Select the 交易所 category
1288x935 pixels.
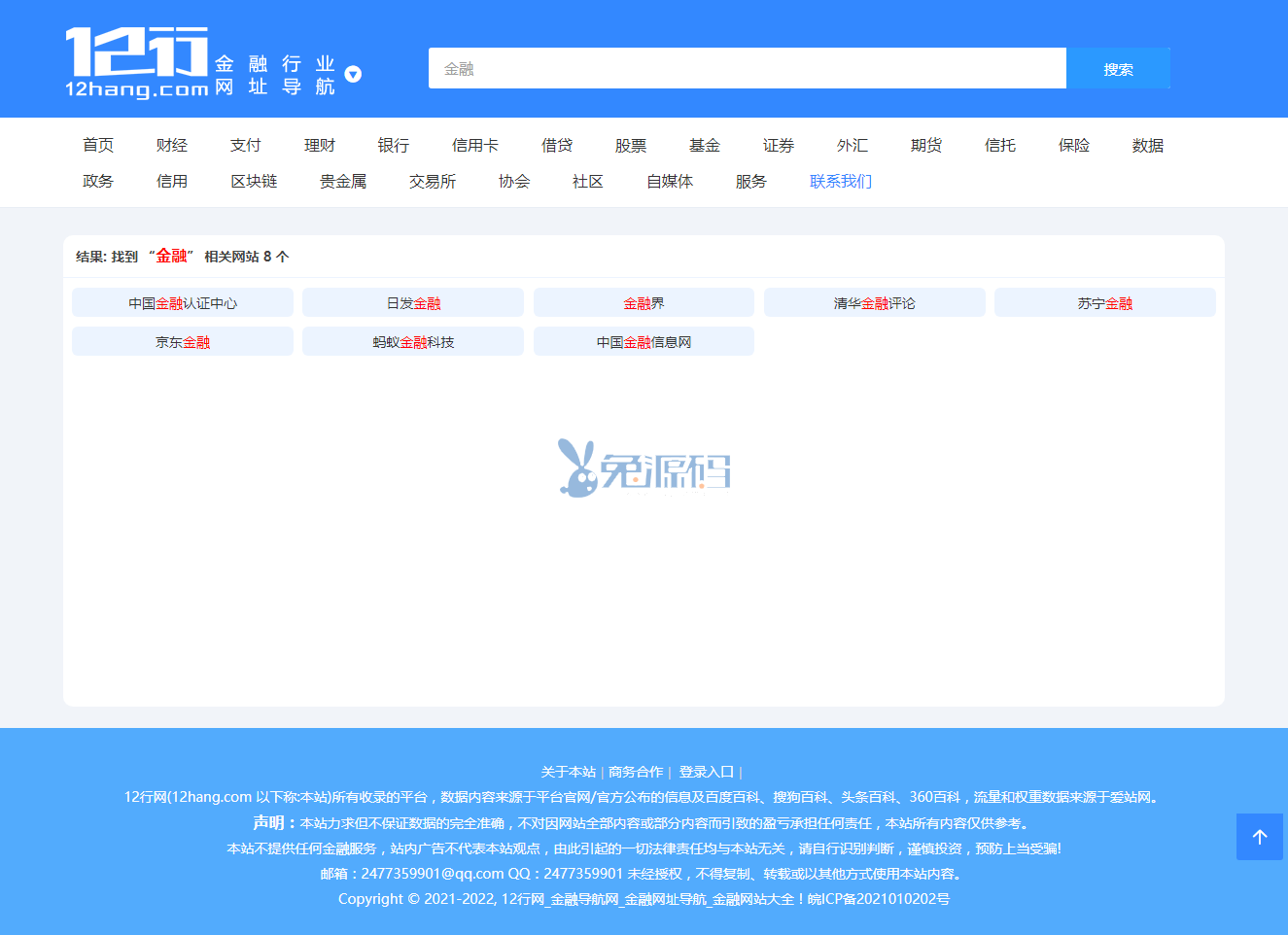point(433,181)
